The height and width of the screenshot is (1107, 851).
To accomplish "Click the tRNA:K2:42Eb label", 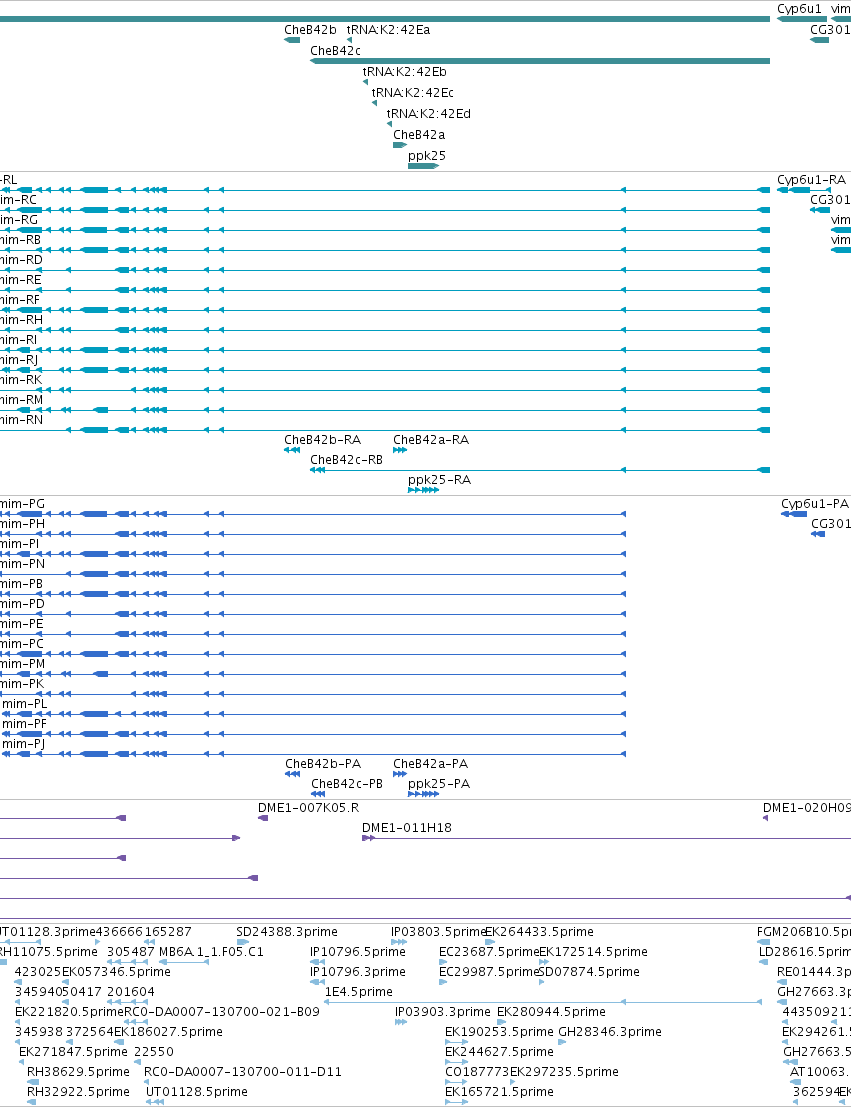I will coord(405,72).
